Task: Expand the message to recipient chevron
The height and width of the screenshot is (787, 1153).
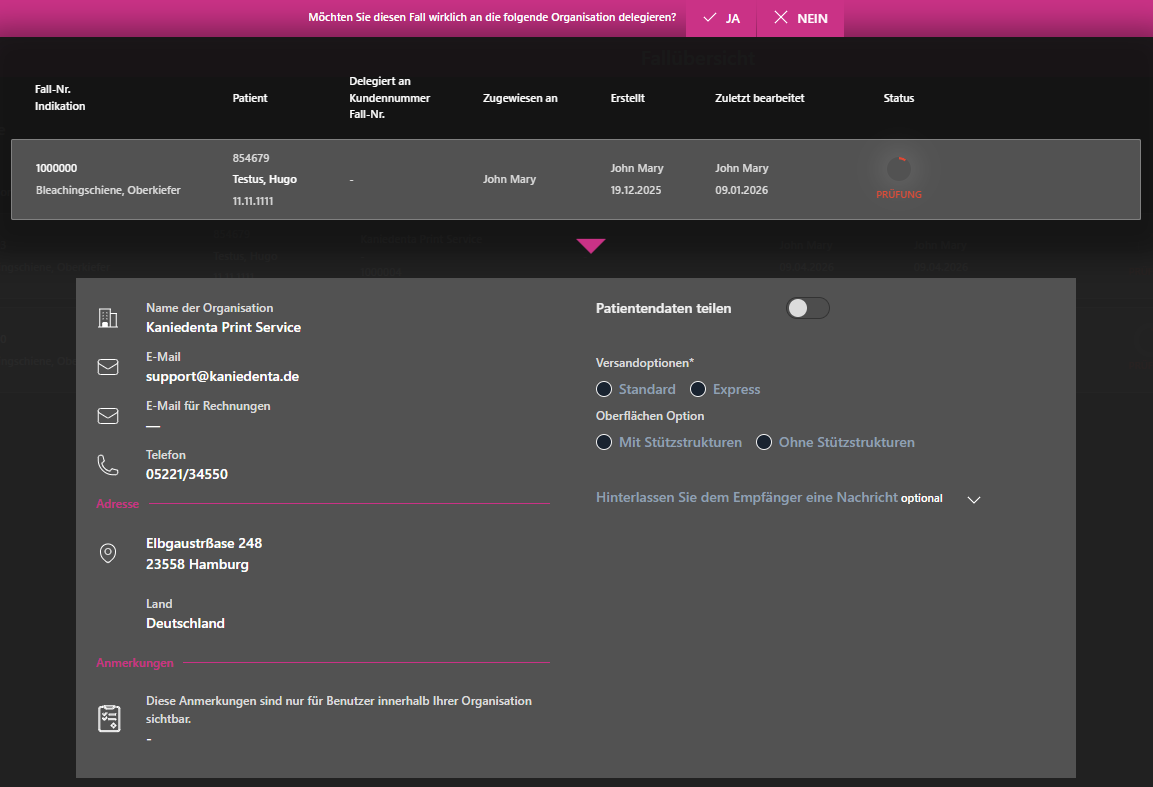Action: [x=974, y=499]
